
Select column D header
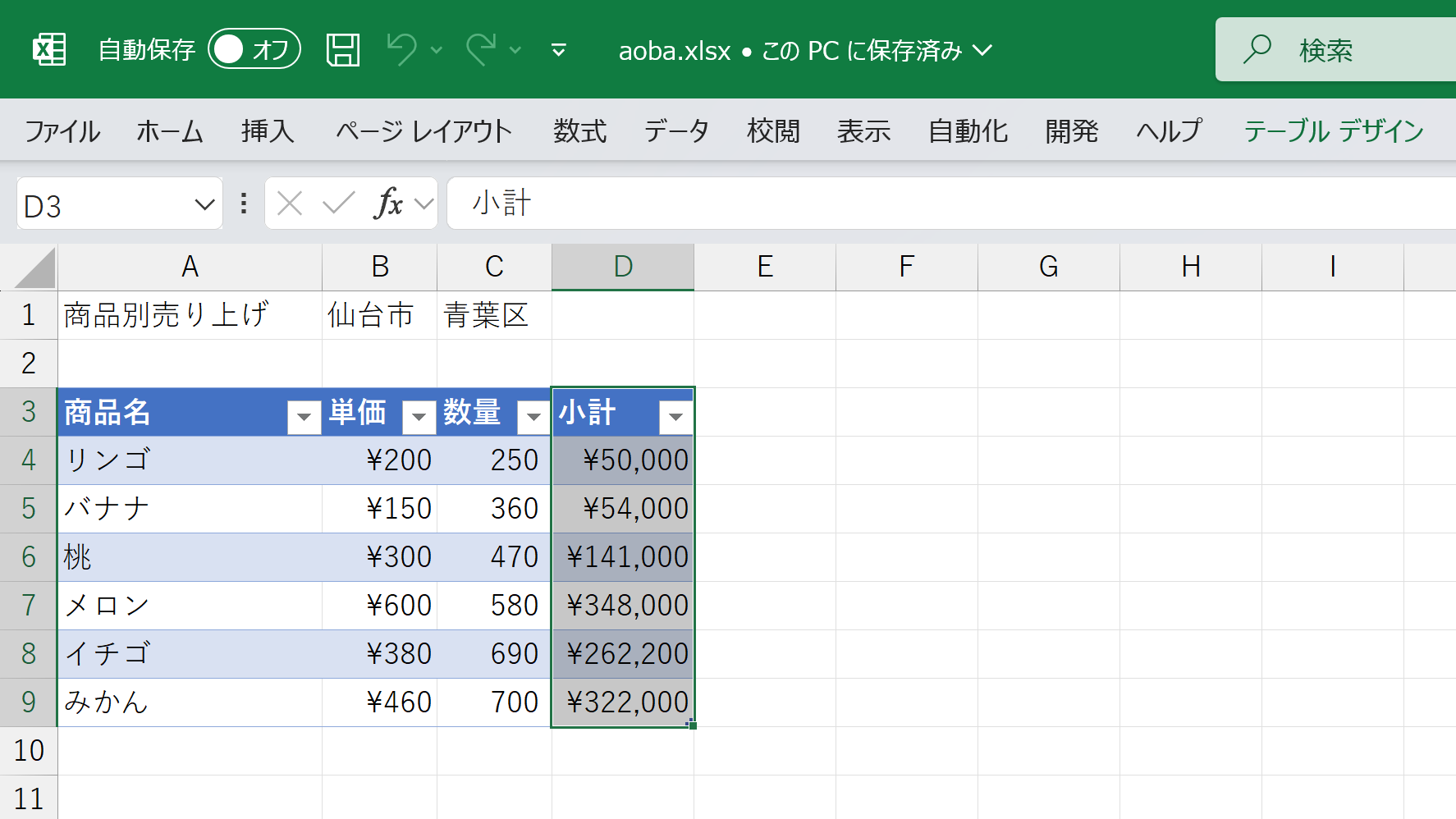(623, 267)
